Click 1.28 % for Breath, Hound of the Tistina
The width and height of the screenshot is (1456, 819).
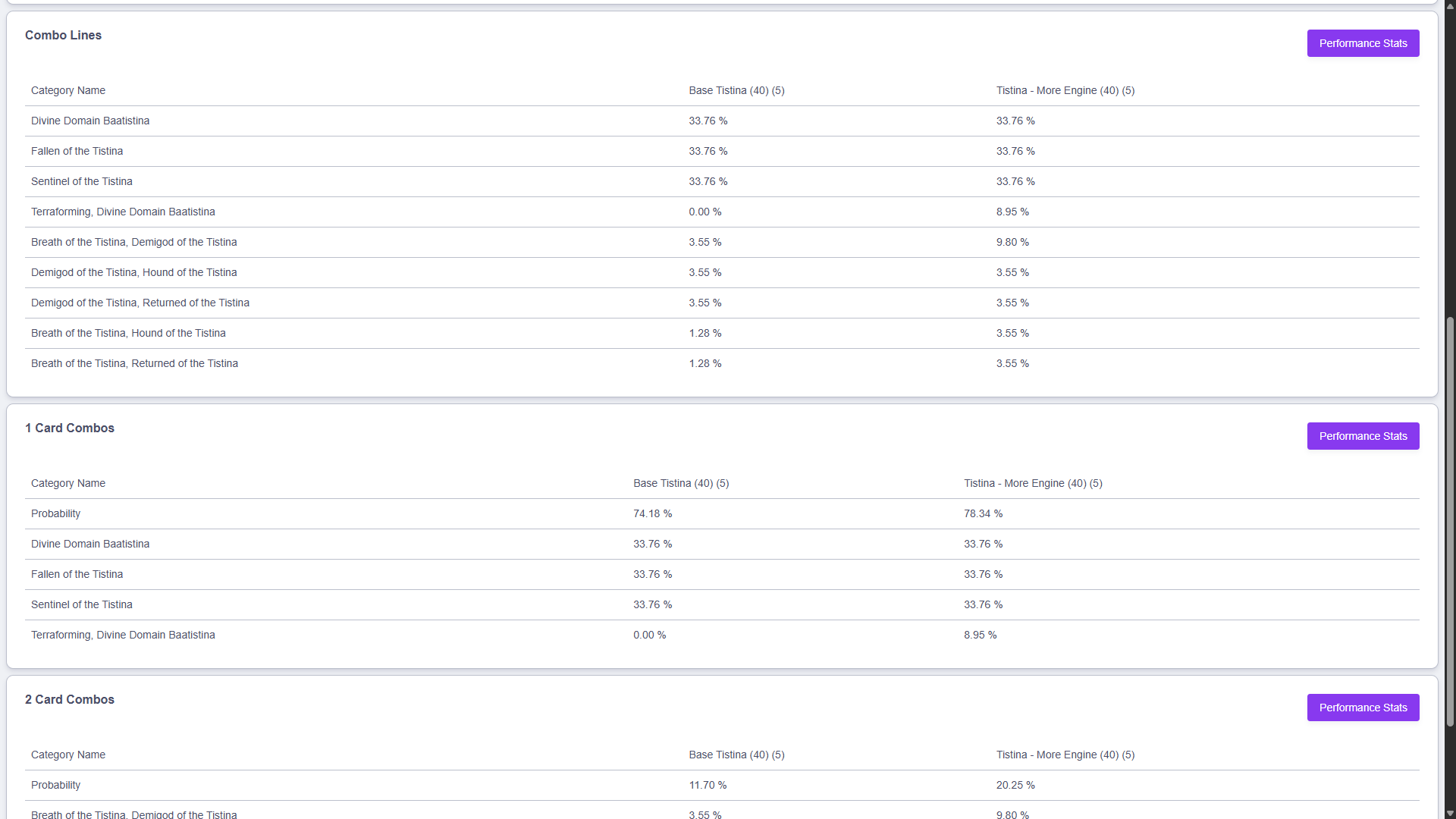(705, 333)
